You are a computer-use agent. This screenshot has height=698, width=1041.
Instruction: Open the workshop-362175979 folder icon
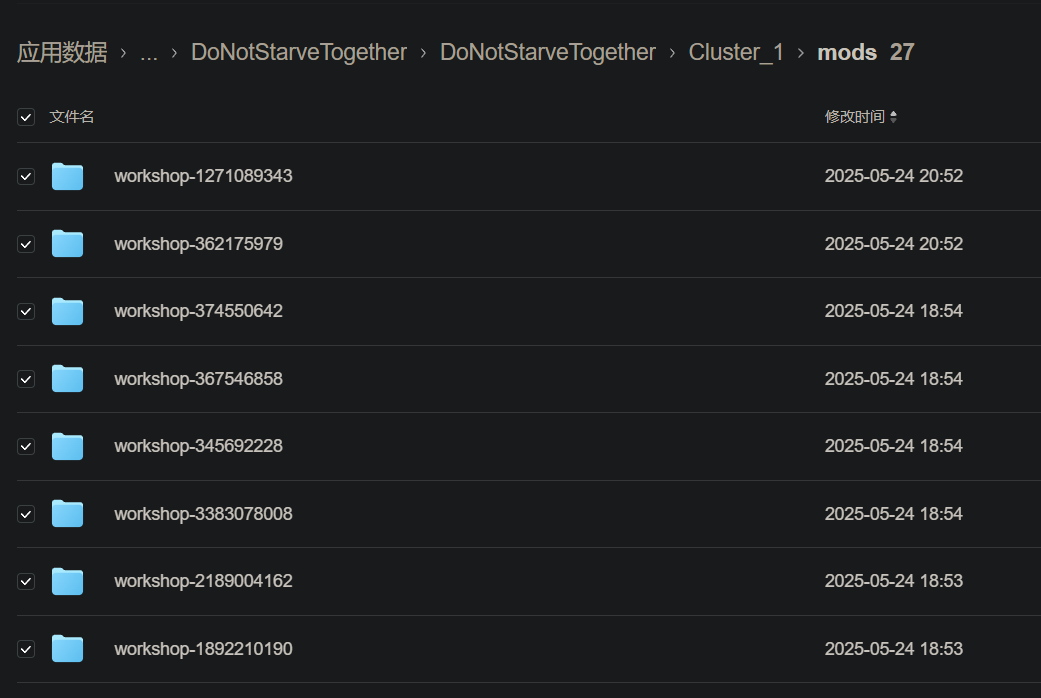[67, 244]
